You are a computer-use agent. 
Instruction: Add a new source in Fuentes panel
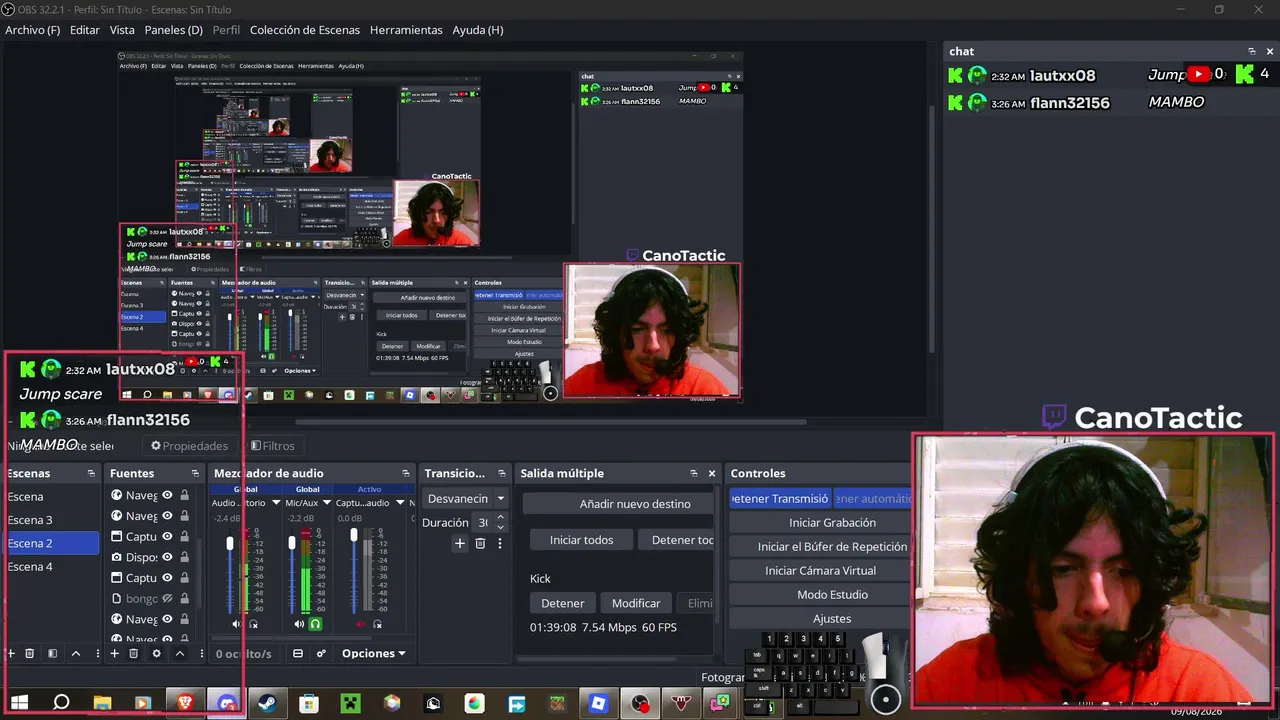coord(114,653)
